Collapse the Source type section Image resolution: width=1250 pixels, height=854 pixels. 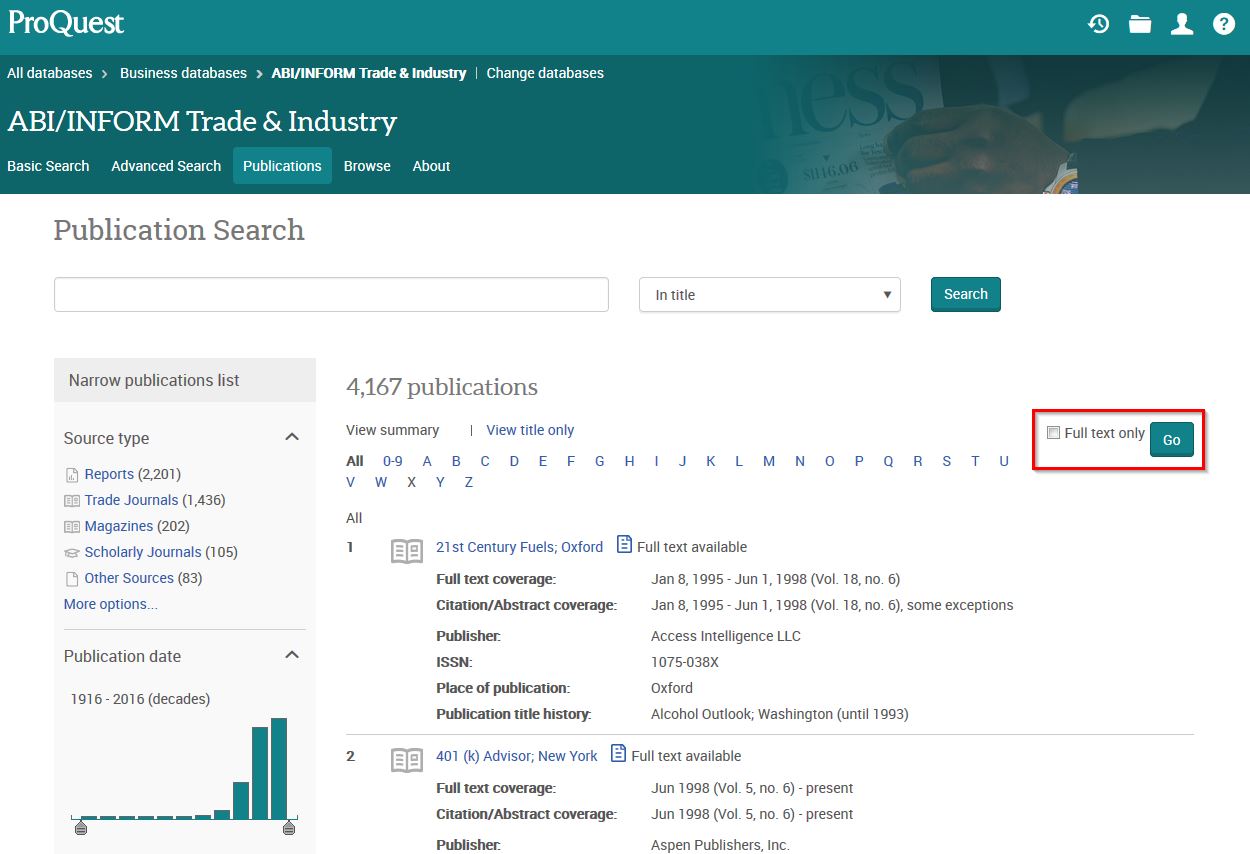292,437
